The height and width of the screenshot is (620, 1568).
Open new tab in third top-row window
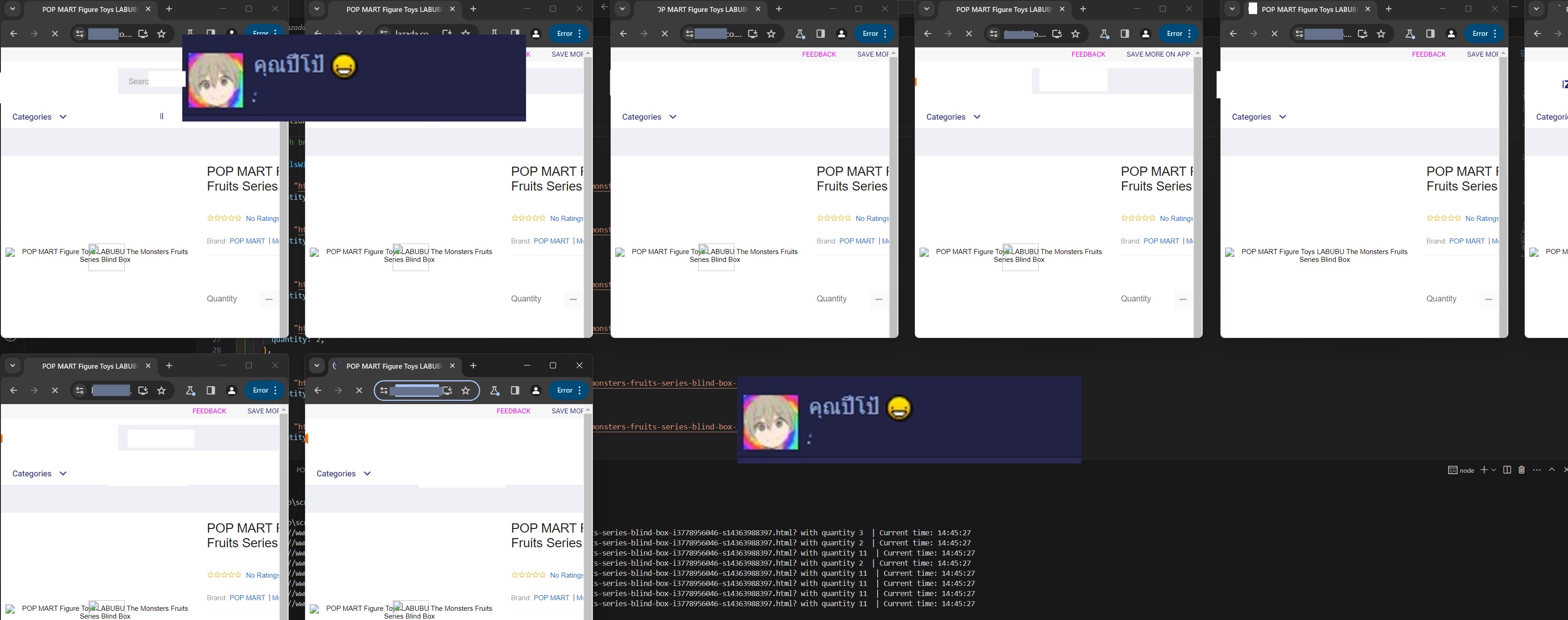point(779,9)
